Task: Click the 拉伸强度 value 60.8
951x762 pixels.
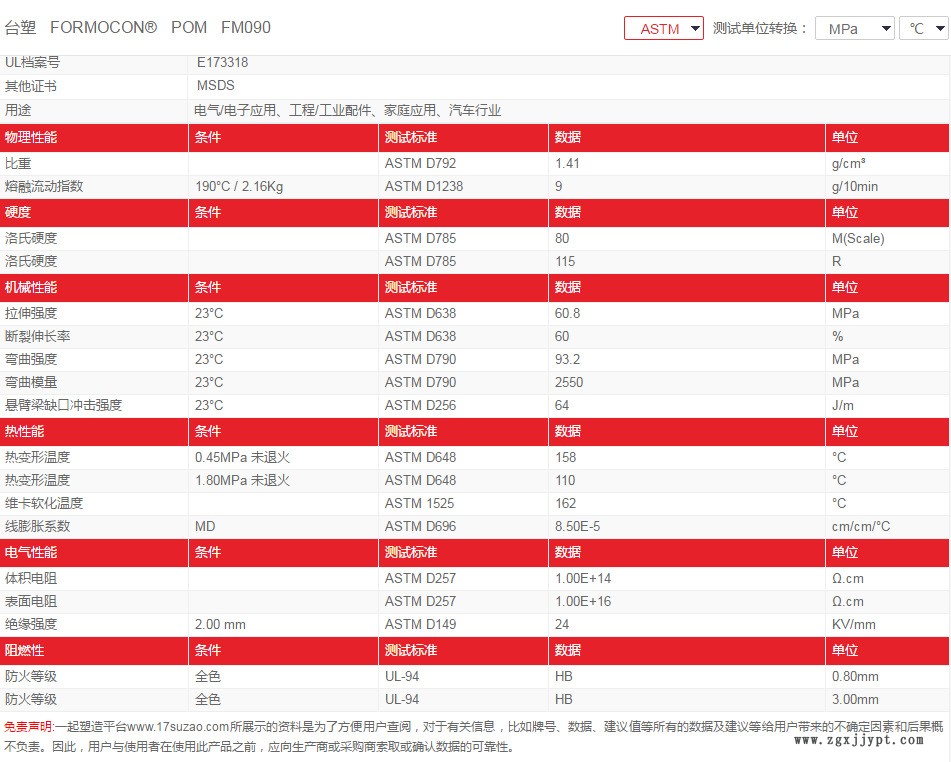Action: [567, 313]
